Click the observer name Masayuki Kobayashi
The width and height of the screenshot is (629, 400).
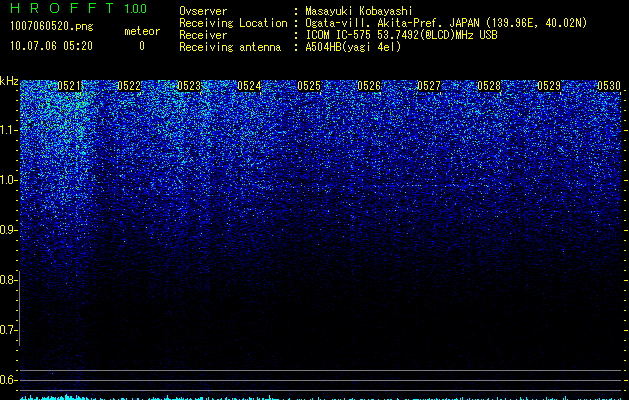[x=359, y=11]
